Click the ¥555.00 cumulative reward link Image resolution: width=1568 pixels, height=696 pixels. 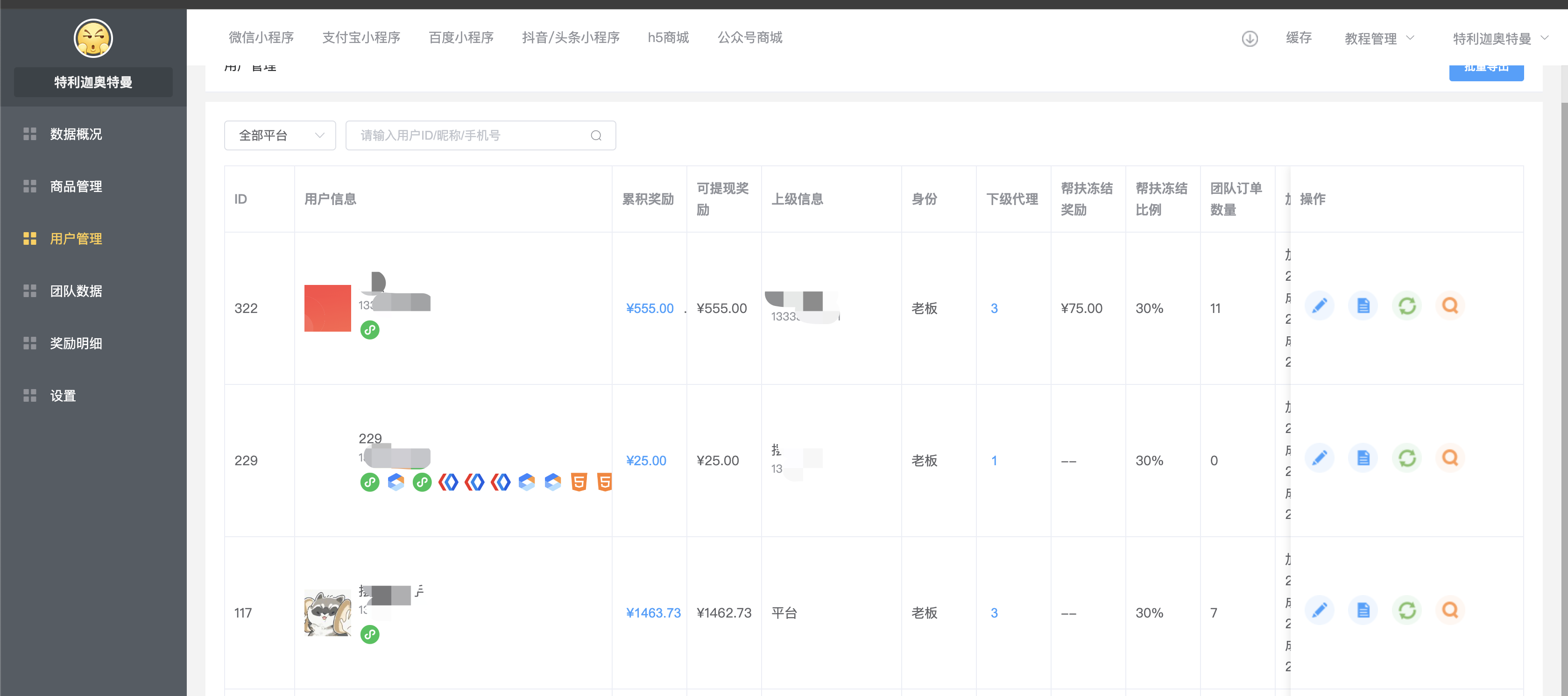[650, 308]
